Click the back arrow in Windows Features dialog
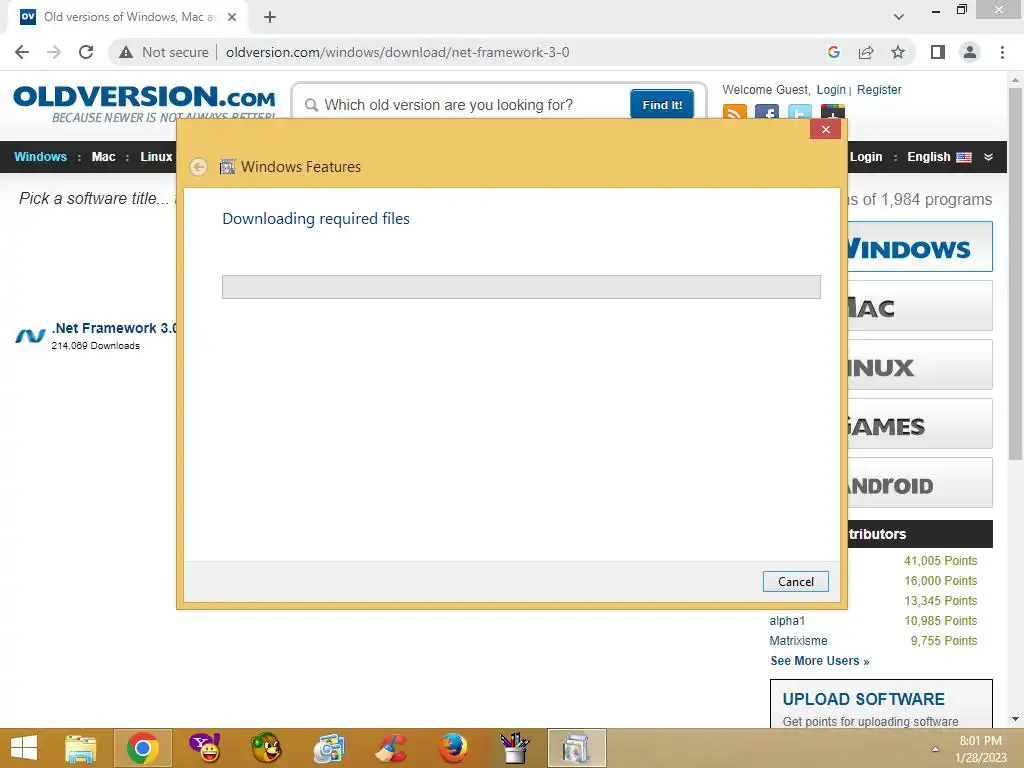The height and width of the screenshot is (768, 1024). (199, 167)
